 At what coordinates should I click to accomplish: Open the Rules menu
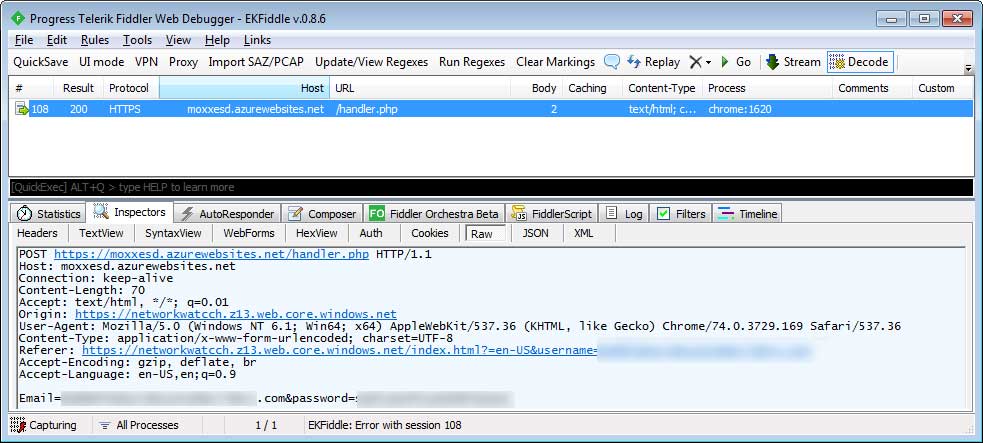click(95, 40)
